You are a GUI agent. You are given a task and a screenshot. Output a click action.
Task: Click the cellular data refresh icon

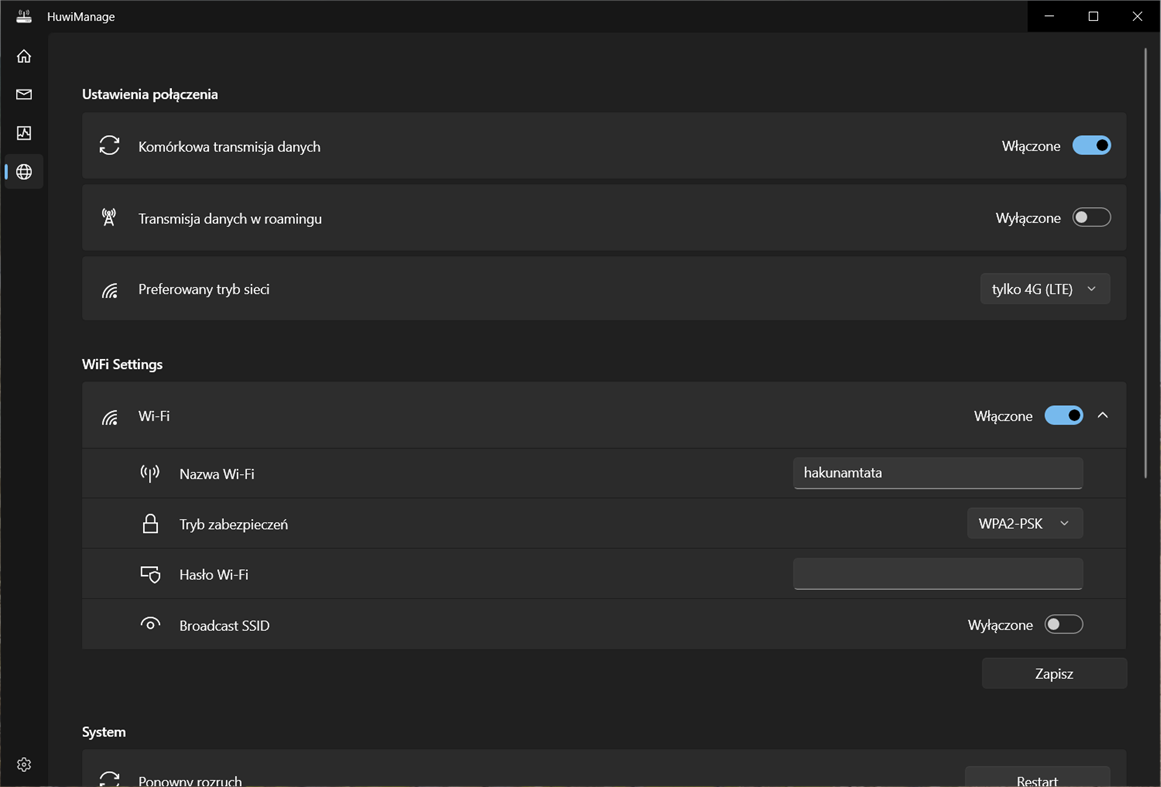pyautogui.click(x=109, y=145)
